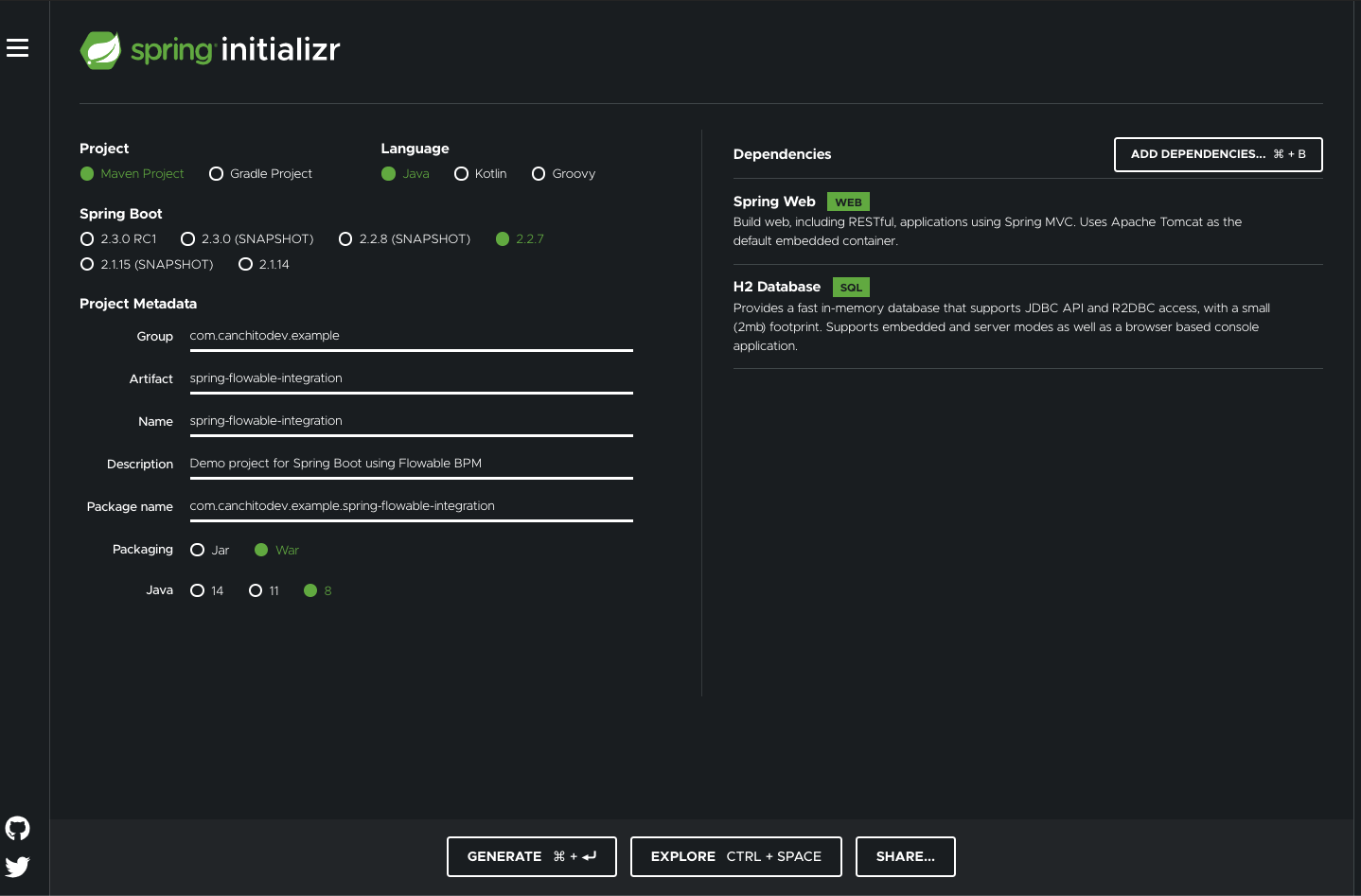Open the hamburger menu icon

(x=17, y=48)
